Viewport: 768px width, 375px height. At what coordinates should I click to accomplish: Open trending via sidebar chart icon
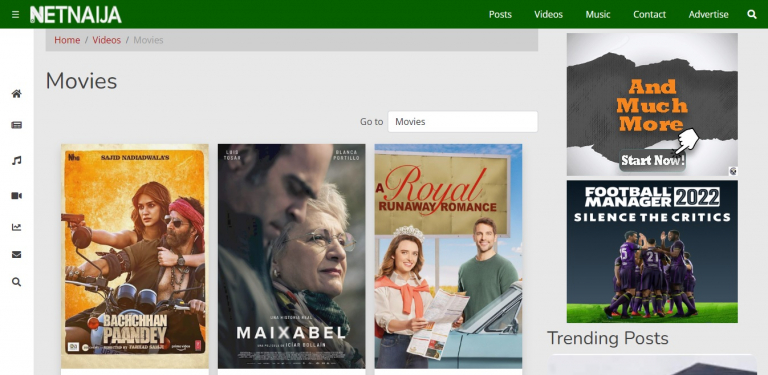coord(17,227)
